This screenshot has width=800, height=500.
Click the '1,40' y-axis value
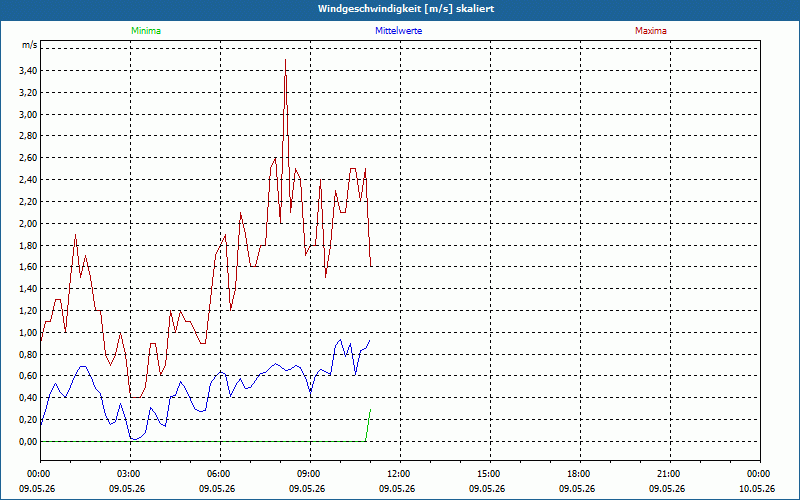click(28, 289)
